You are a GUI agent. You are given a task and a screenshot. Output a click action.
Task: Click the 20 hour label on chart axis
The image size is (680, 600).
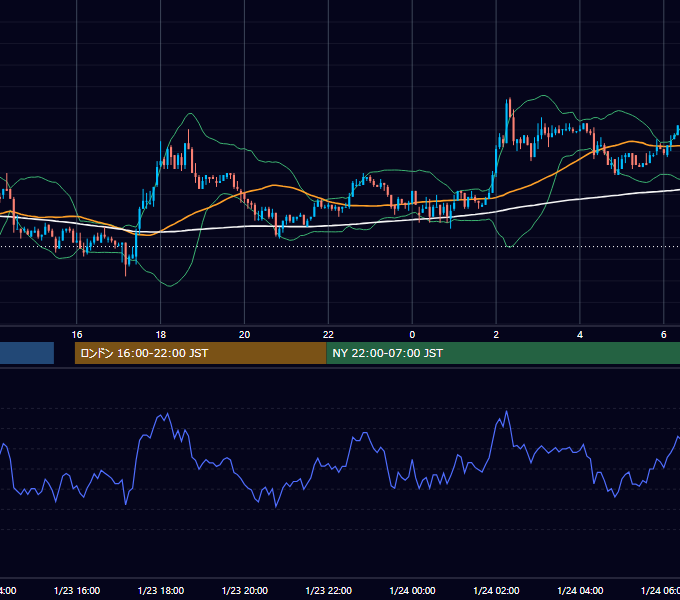tap(245, 335)
